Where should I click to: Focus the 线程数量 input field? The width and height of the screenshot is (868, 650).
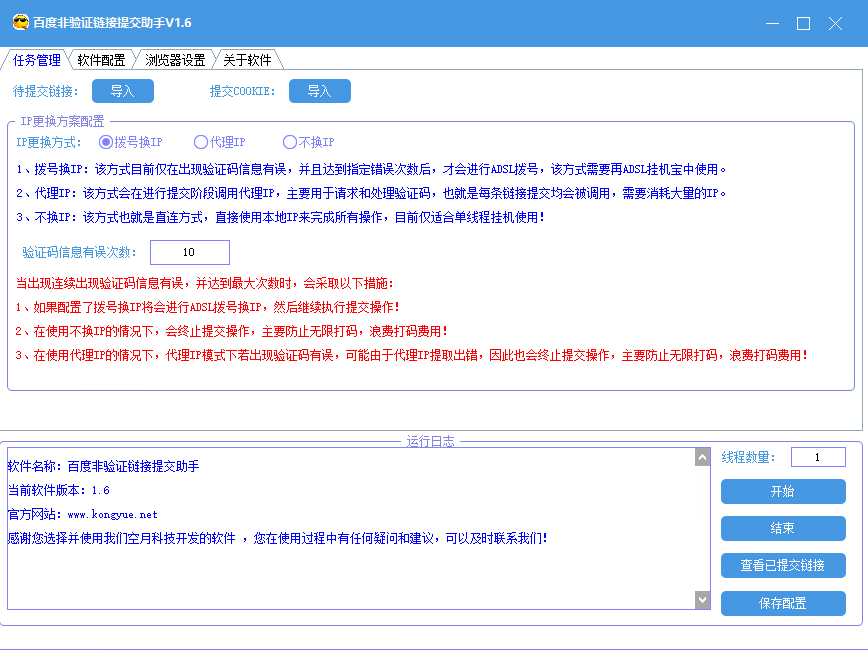(818, 457)
